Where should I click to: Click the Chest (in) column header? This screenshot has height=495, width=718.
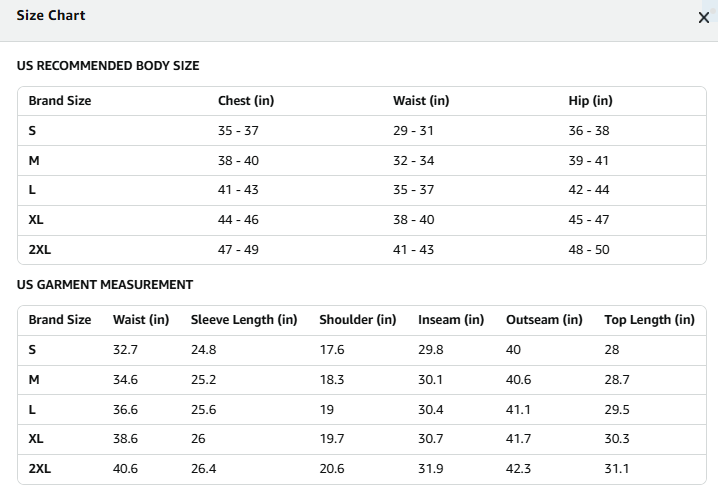[246, 101]
